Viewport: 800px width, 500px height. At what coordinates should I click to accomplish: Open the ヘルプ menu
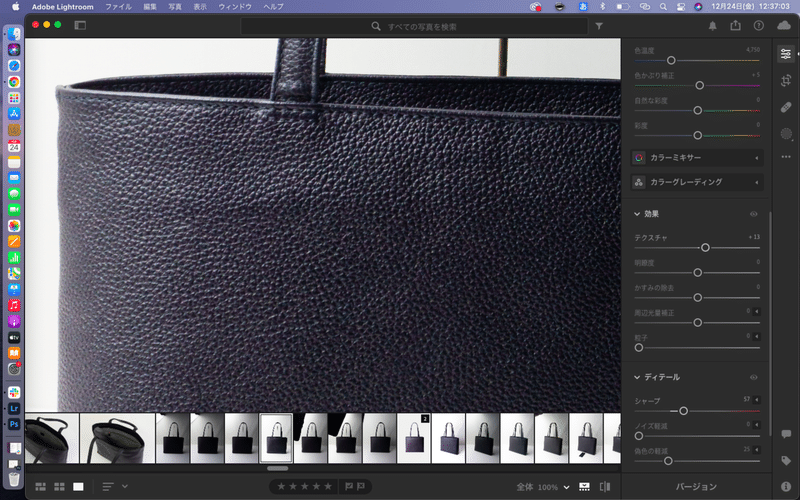pos(273,7)
